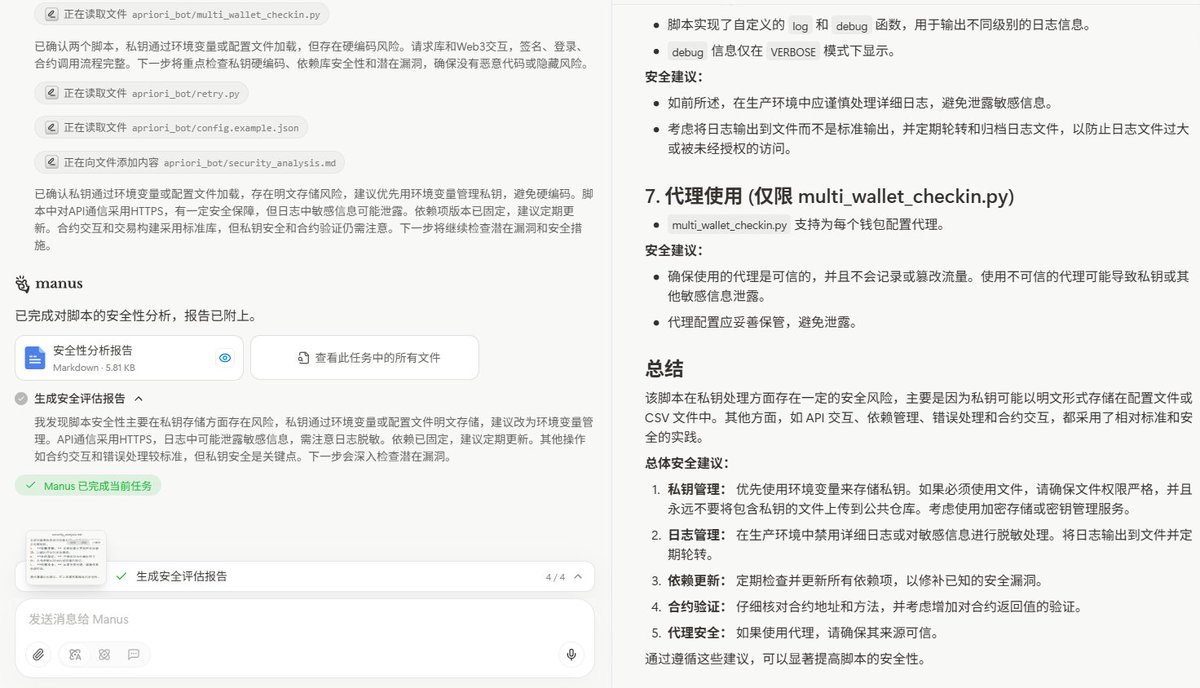This screenshot has height=688, width=1200.
Task: Click the Manus 已完成当前任务 status badge
Action: click(88, 485)
